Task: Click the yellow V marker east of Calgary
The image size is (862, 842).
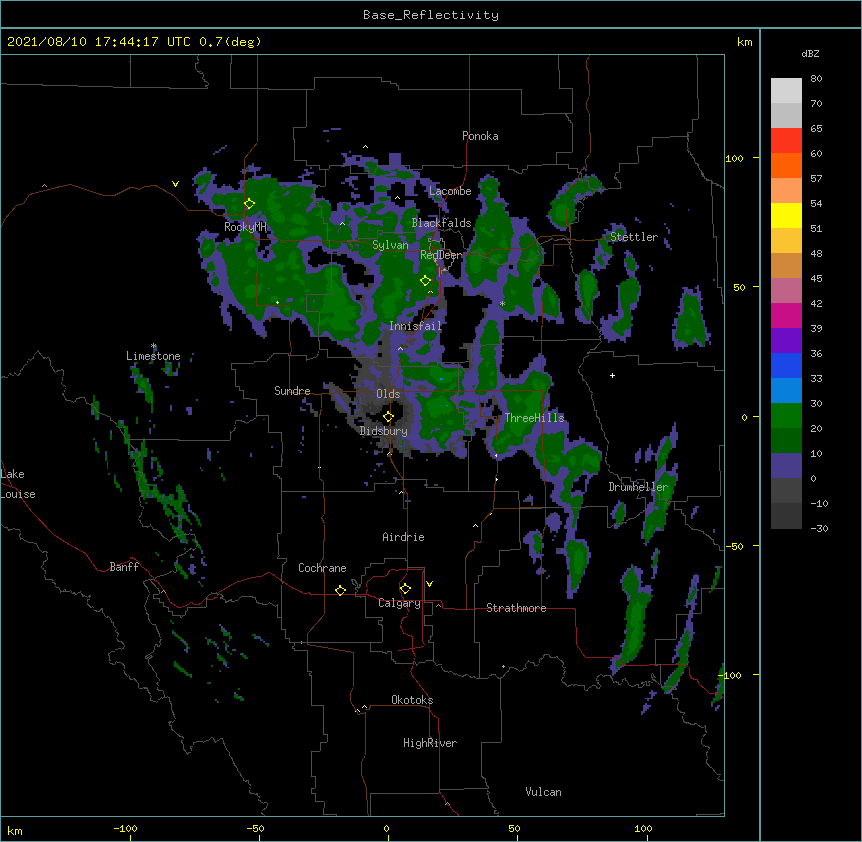Action: (x=429, y=584)
